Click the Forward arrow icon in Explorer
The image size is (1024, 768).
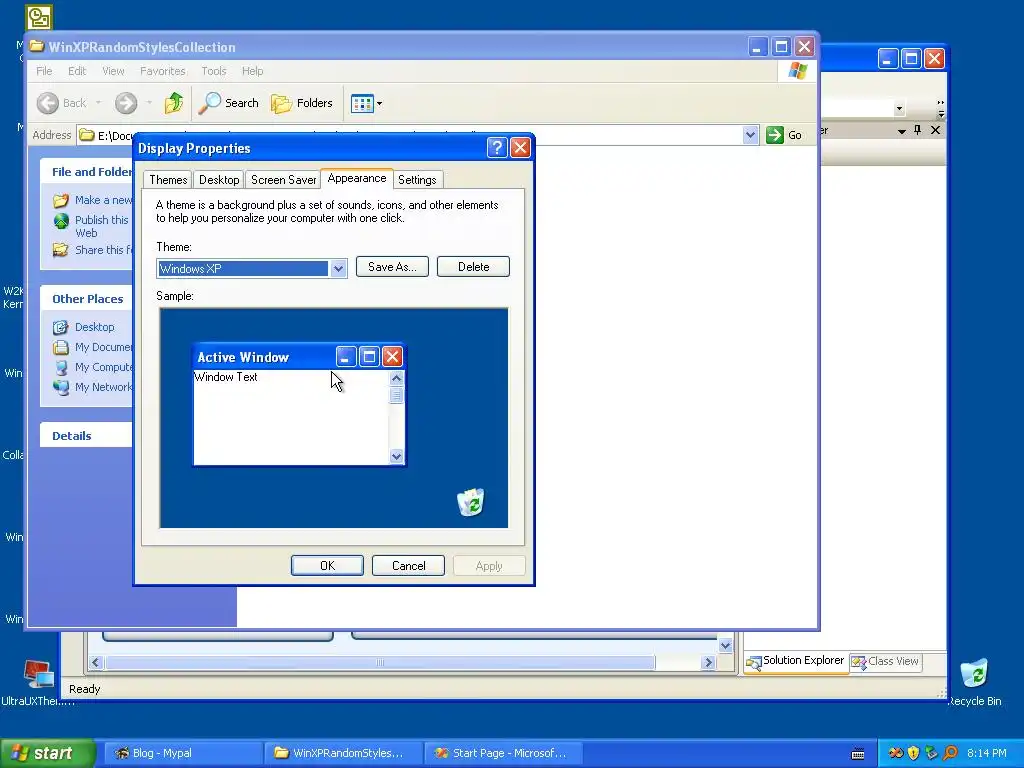[x=126, y=103]
